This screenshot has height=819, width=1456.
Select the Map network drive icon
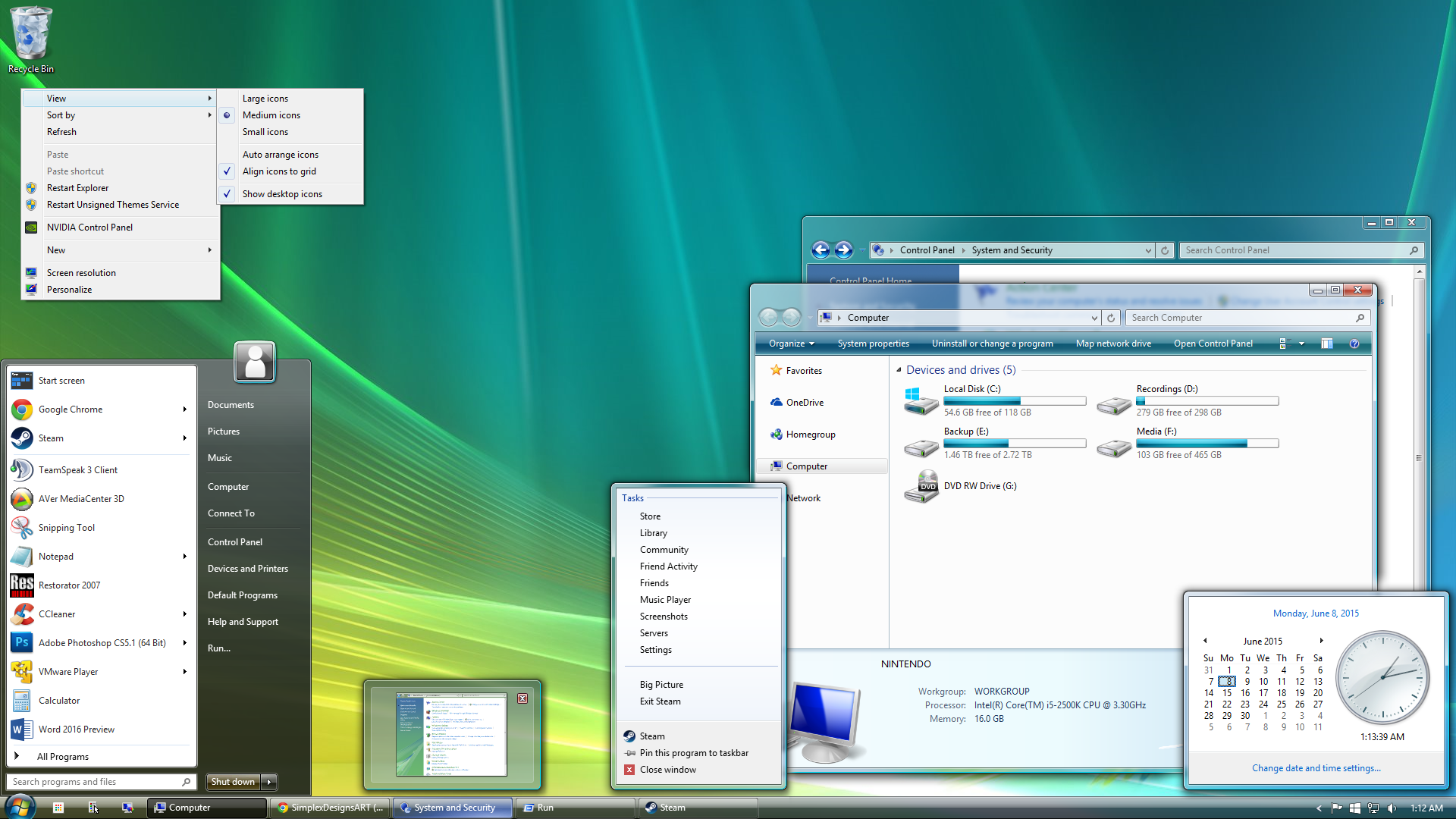1113,344
